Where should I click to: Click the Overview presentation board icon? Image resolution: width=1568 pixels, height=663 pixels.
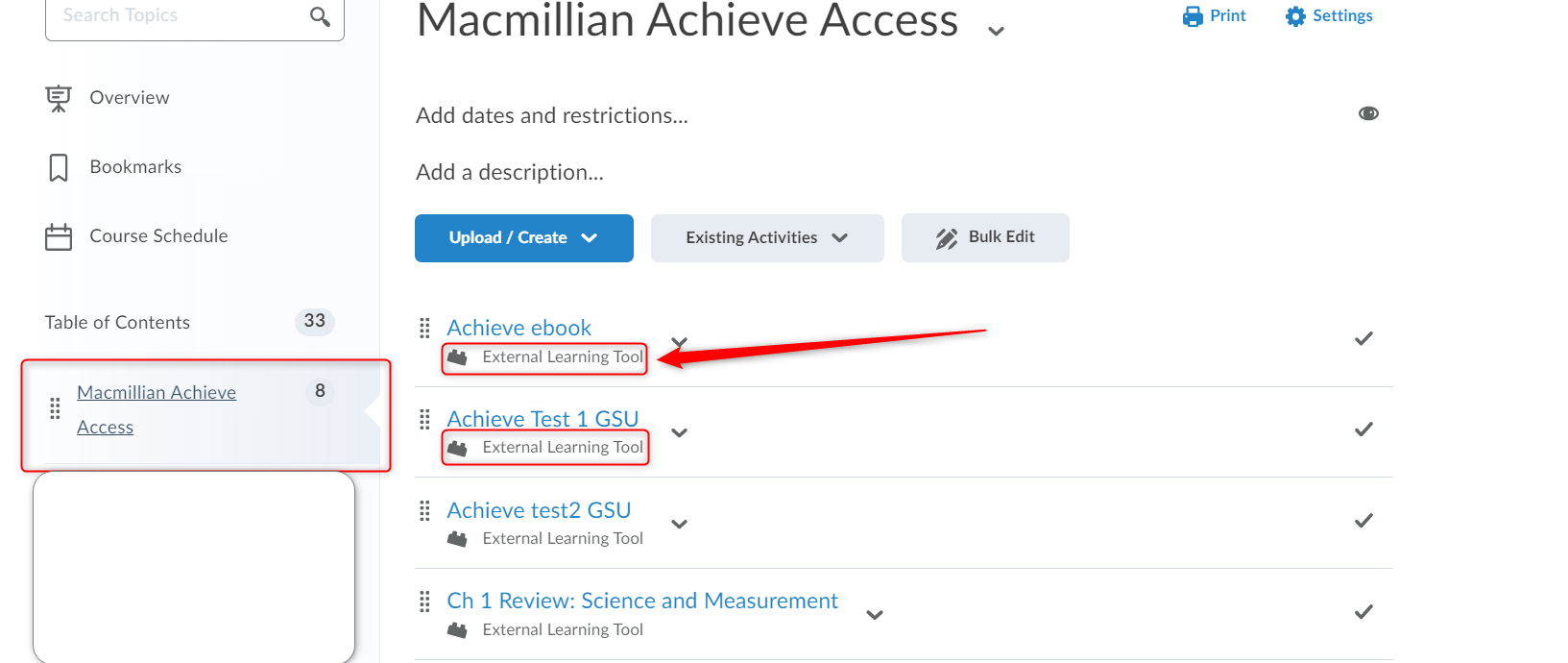[59, 98]
